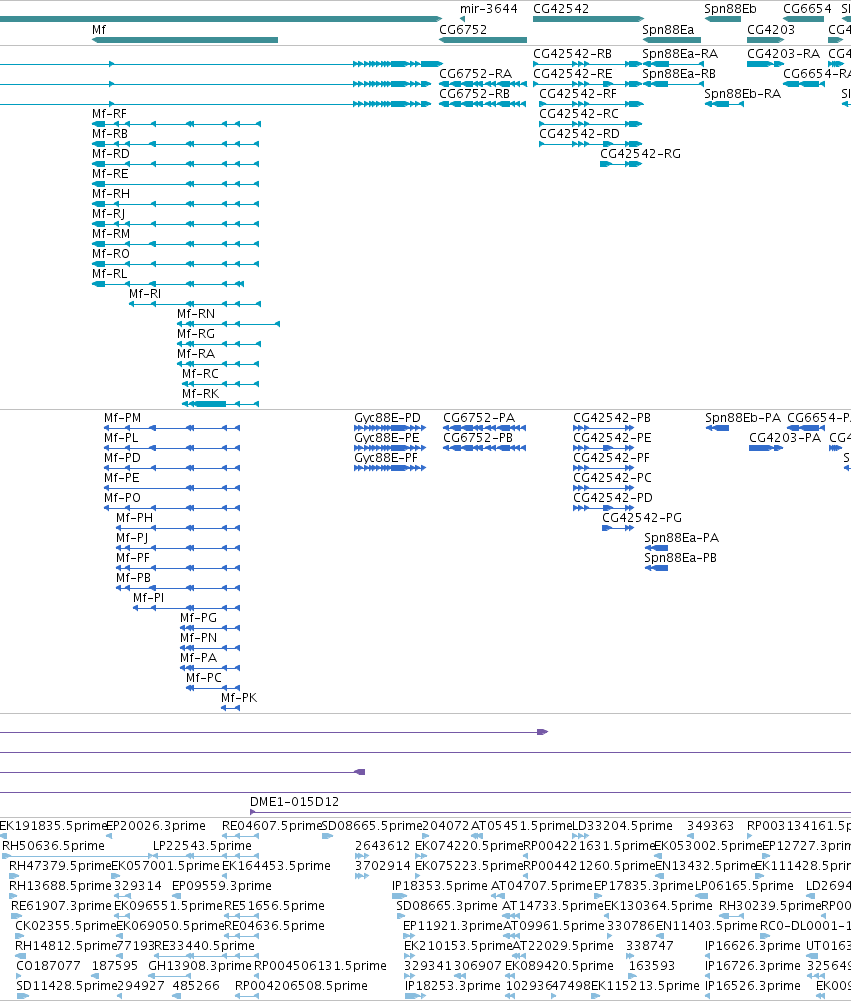
Task: Click transcript CG42542-RE
Action: coord(588,84)
